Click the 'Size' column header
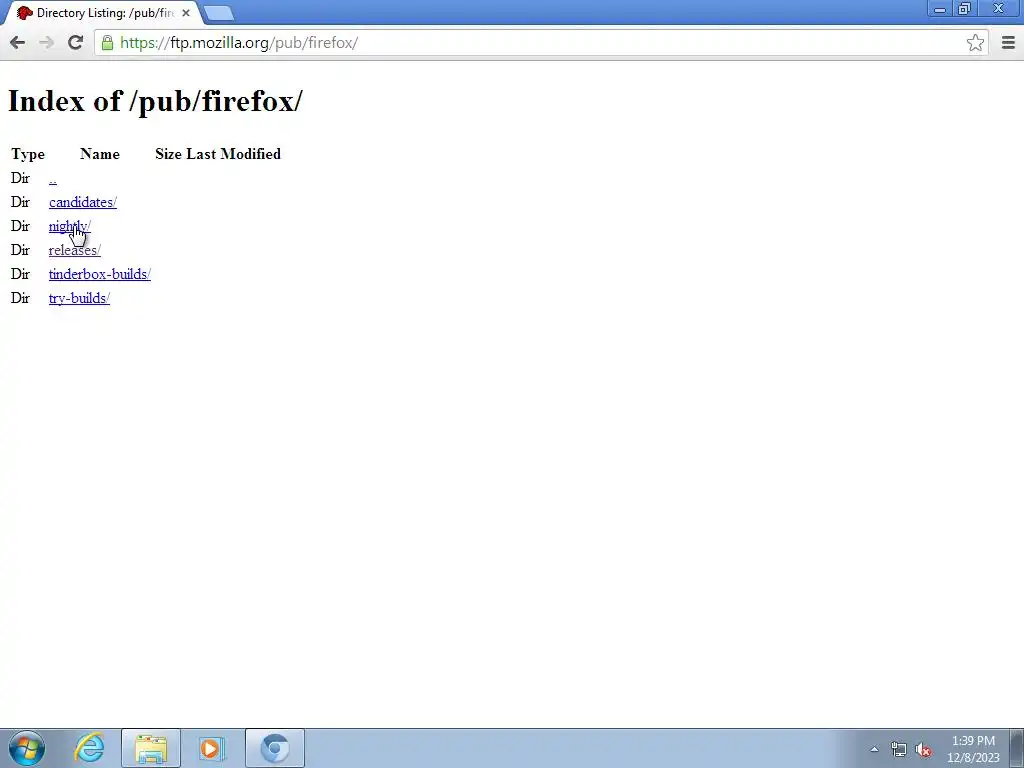Viewport: 1024px width, 768px height. (168, 154)
